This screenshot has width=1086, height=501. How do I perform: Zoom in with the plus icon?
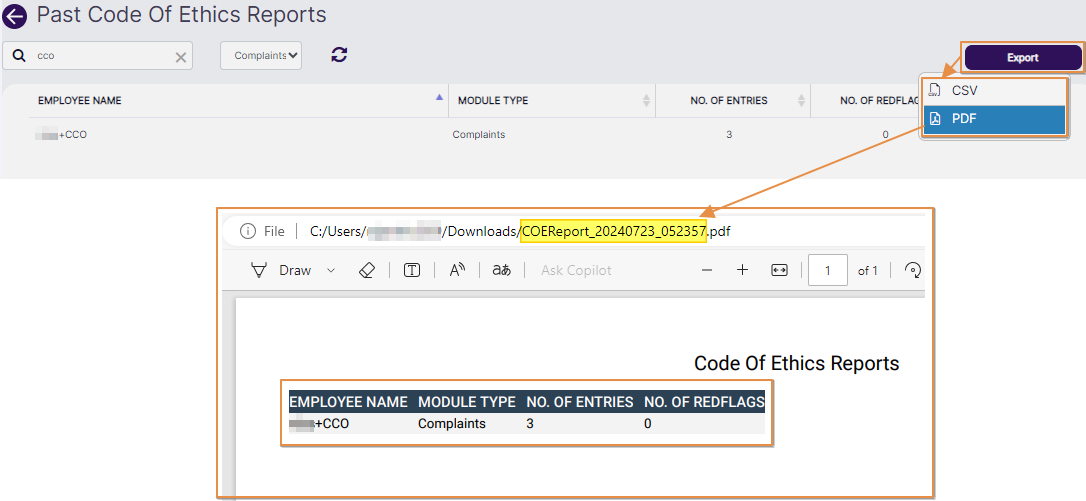742,270
